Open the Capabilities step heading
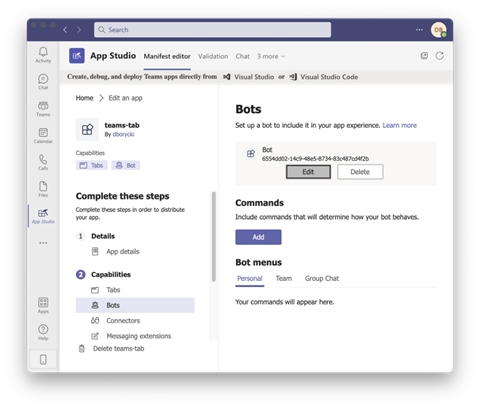The width and height of the screenshot is (480, 408). click(111, 275)
